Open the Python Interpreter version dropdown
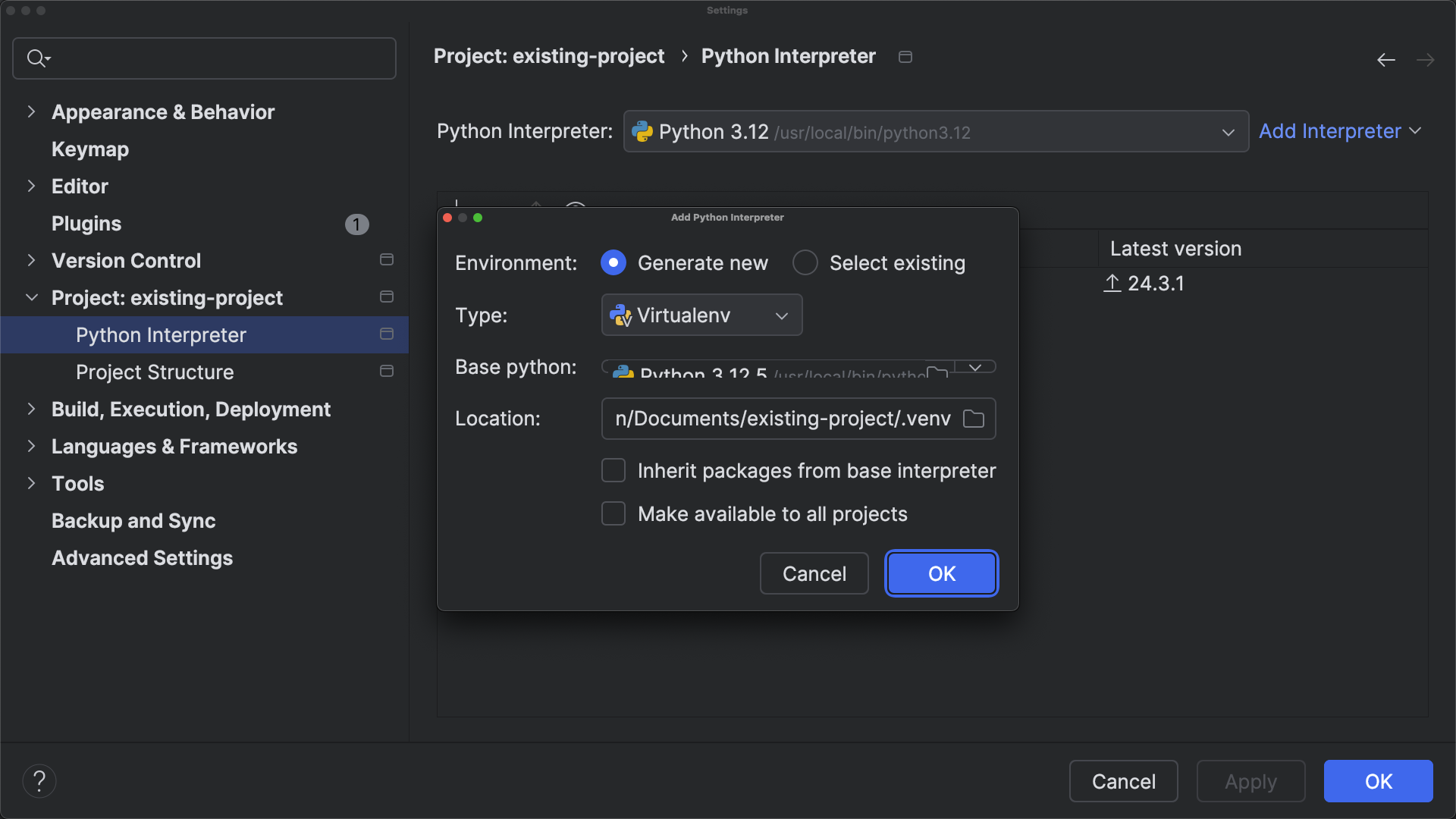 pyautogui.click(x=1228, y=132)
